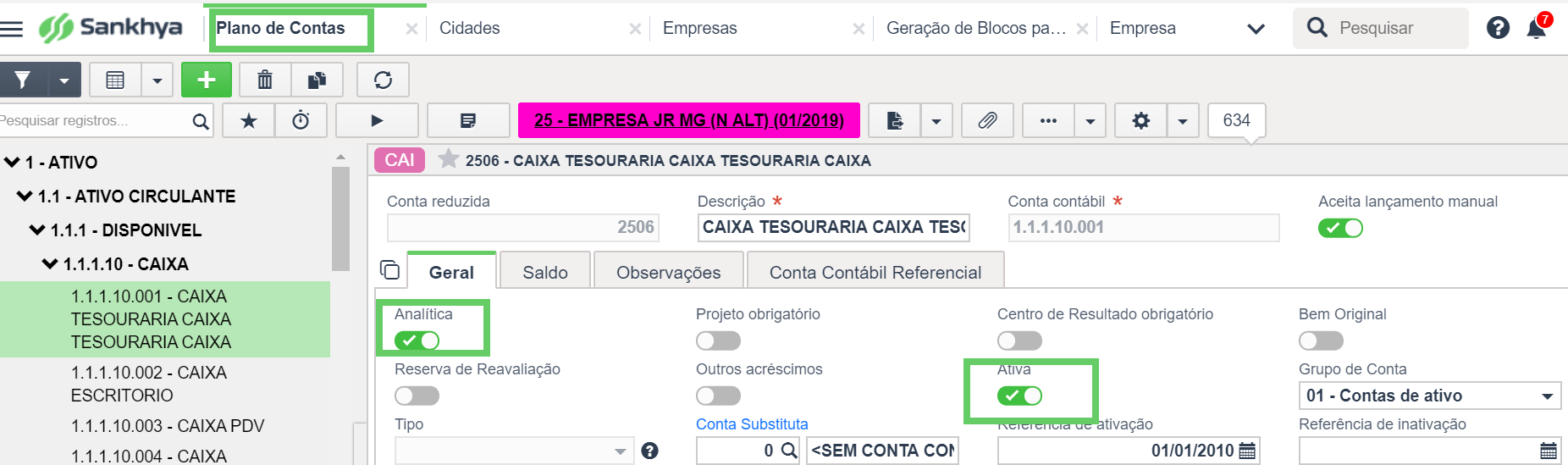The width and height of the screenshot is (1568, 465).
Task: Switch to the Saldo tab
Action: 545,272
